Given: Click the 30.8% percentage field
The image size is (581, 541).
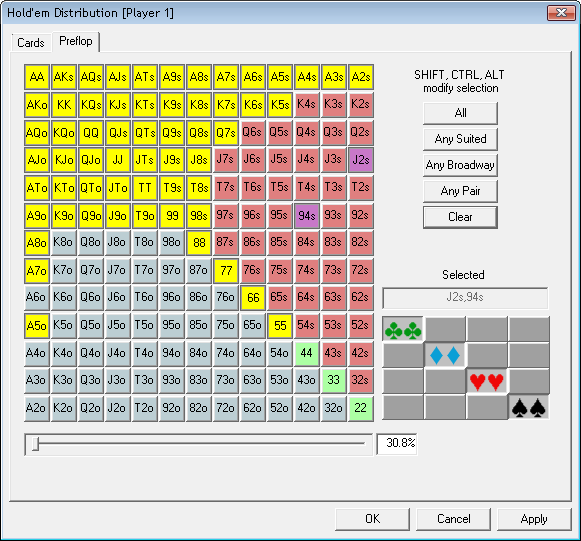Looking at the screenshot, I should pyautogui.click(x=397, y=443).
